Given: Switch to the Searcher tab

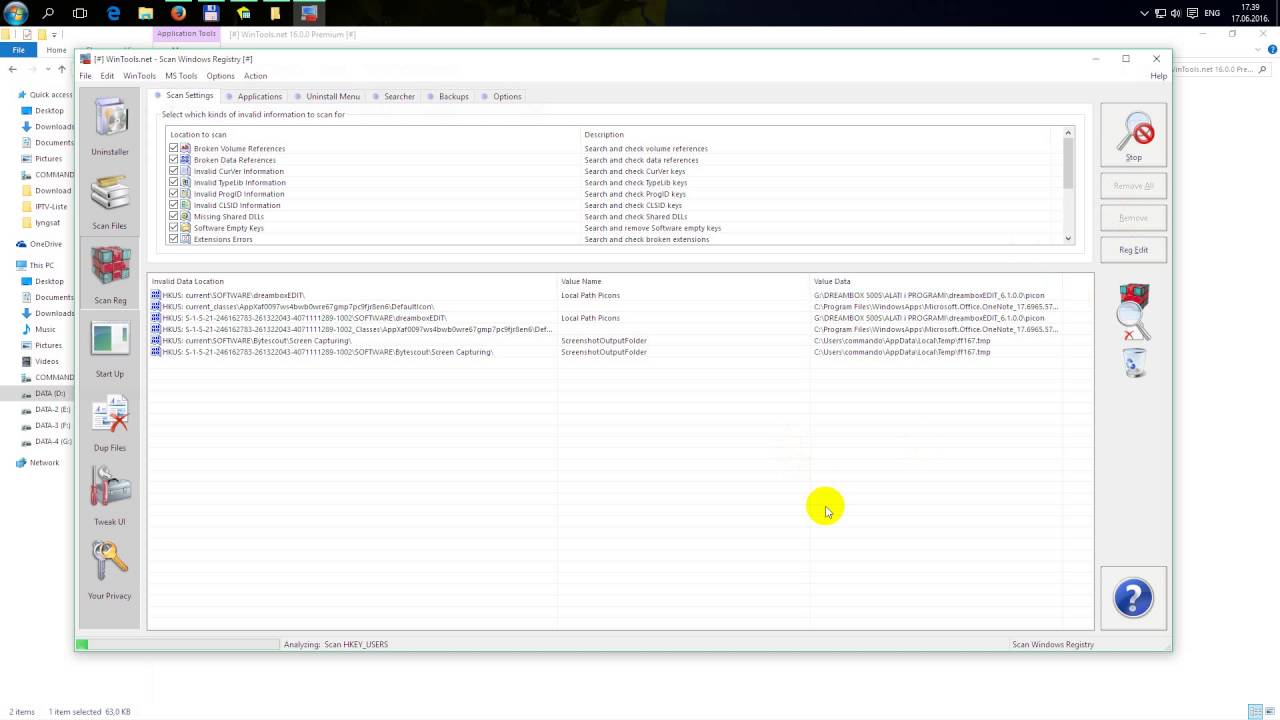Looking at the screenshot, I should tap(393, 96).
